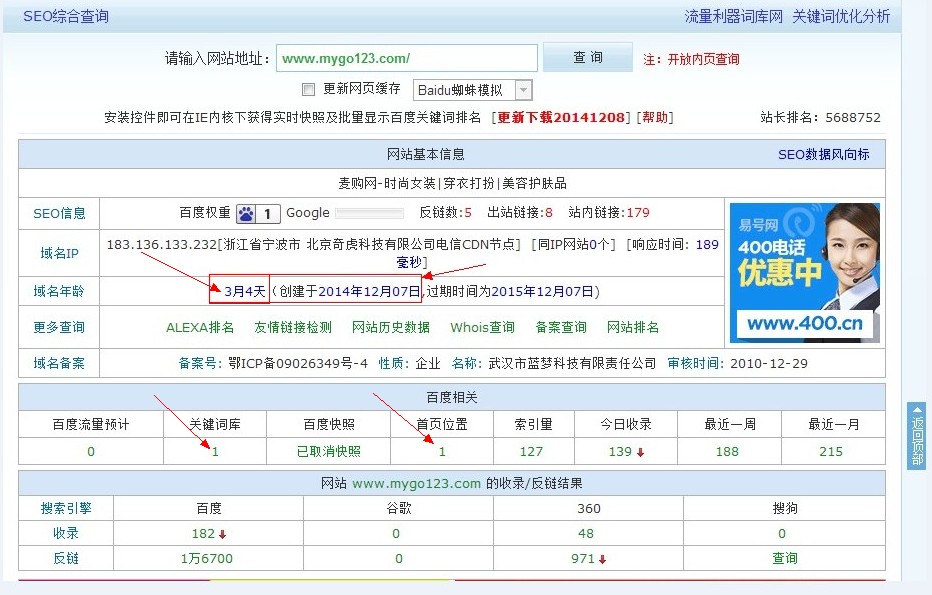This screenshot has width=932, height=595.
Task: Click the internal link count 179
Action: tap(638, 213)
